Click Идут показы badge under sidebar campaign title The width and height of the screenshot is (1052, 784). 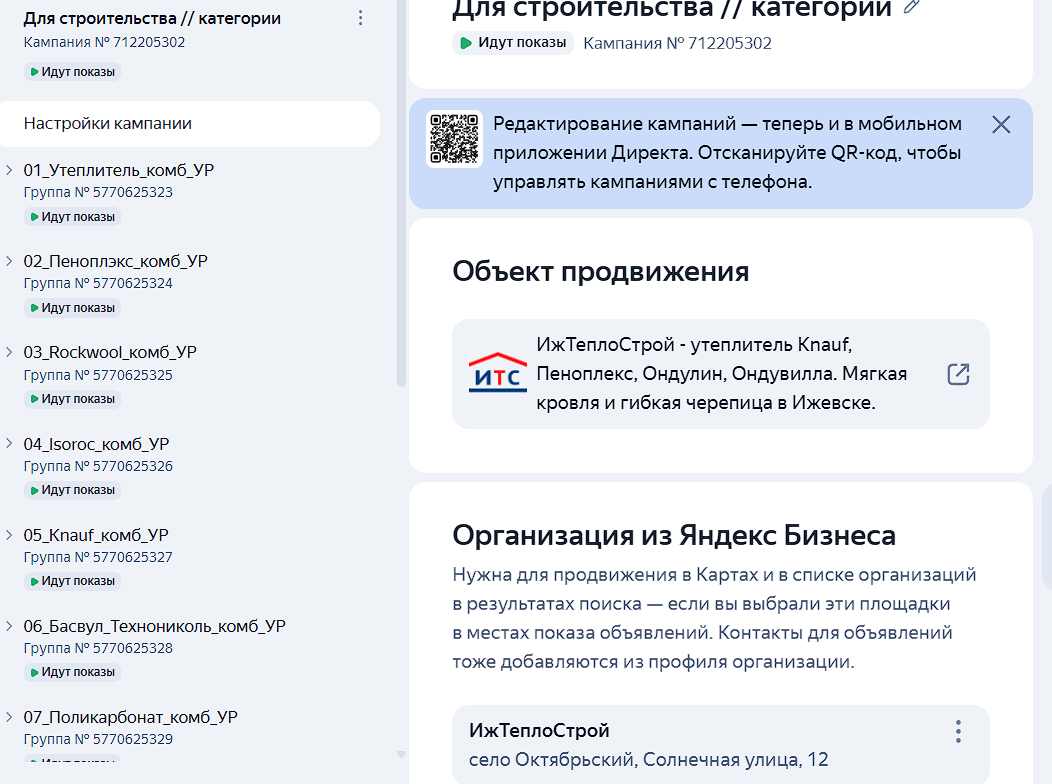pyautogui.click(x=72, y=72)
